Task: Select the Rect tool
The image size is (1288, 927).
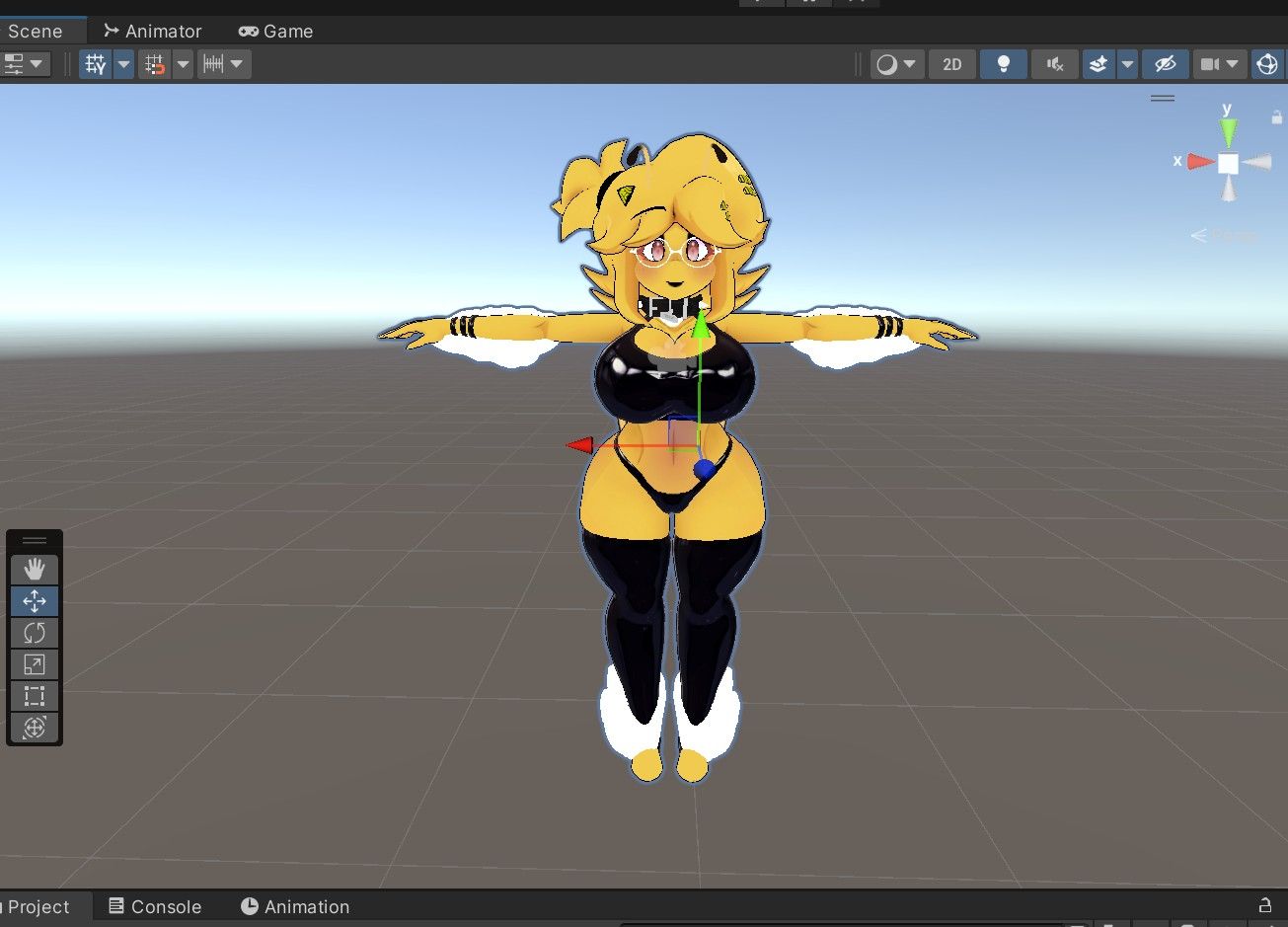Action: tap(35, 695)
